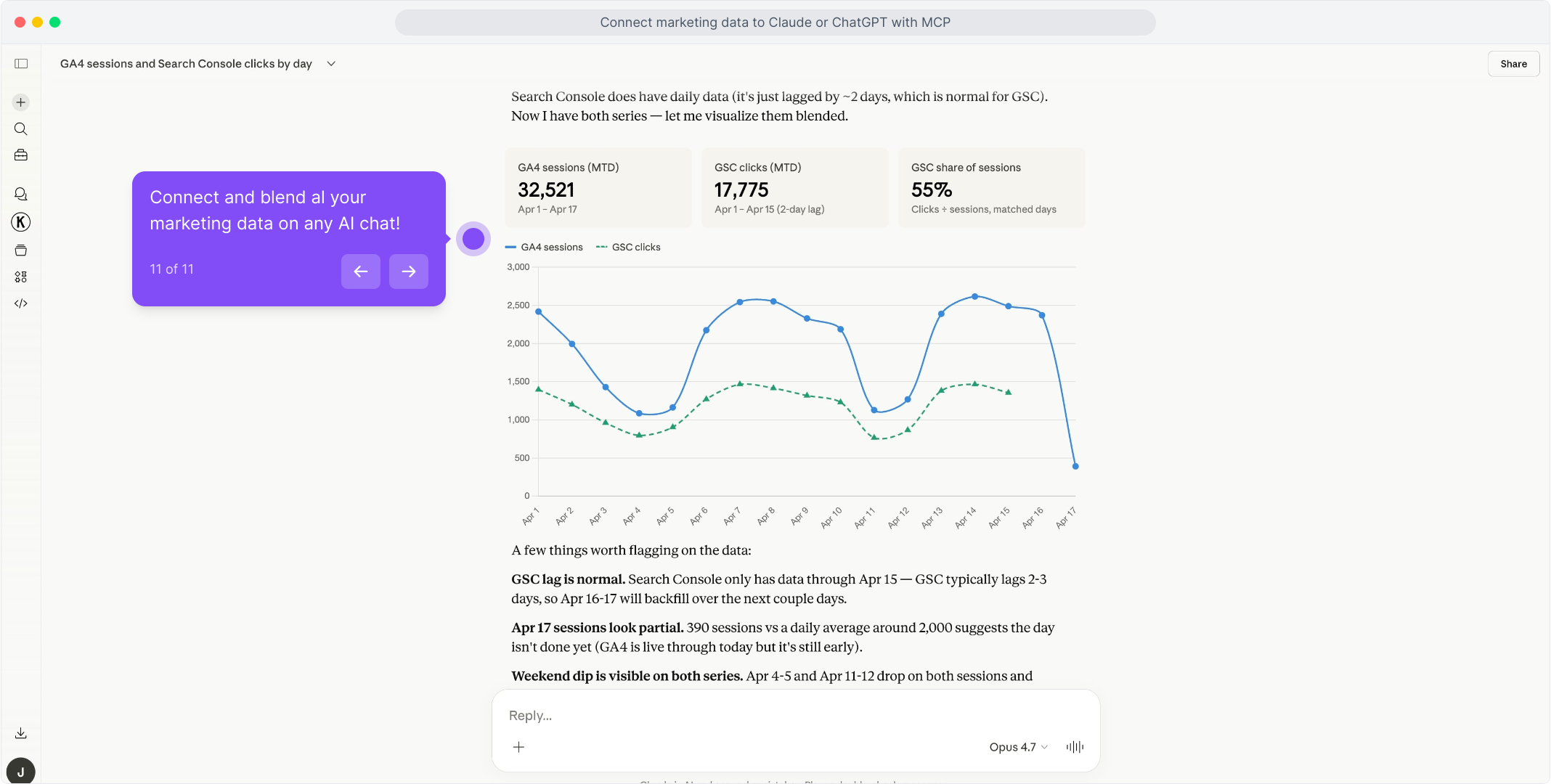Go back a tour step with the left arrow
Viewport: 1551px width, 784px height.
(360, 271)
